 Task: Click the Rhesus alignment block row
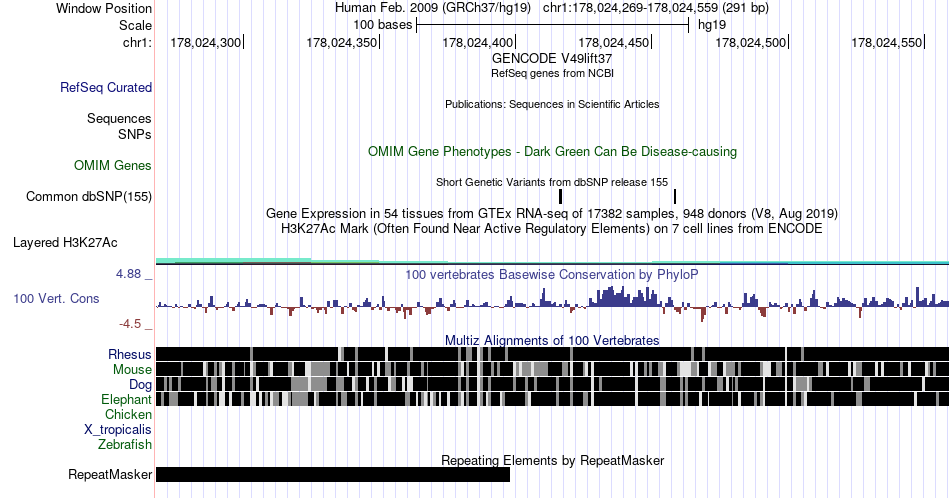[552, 354]
